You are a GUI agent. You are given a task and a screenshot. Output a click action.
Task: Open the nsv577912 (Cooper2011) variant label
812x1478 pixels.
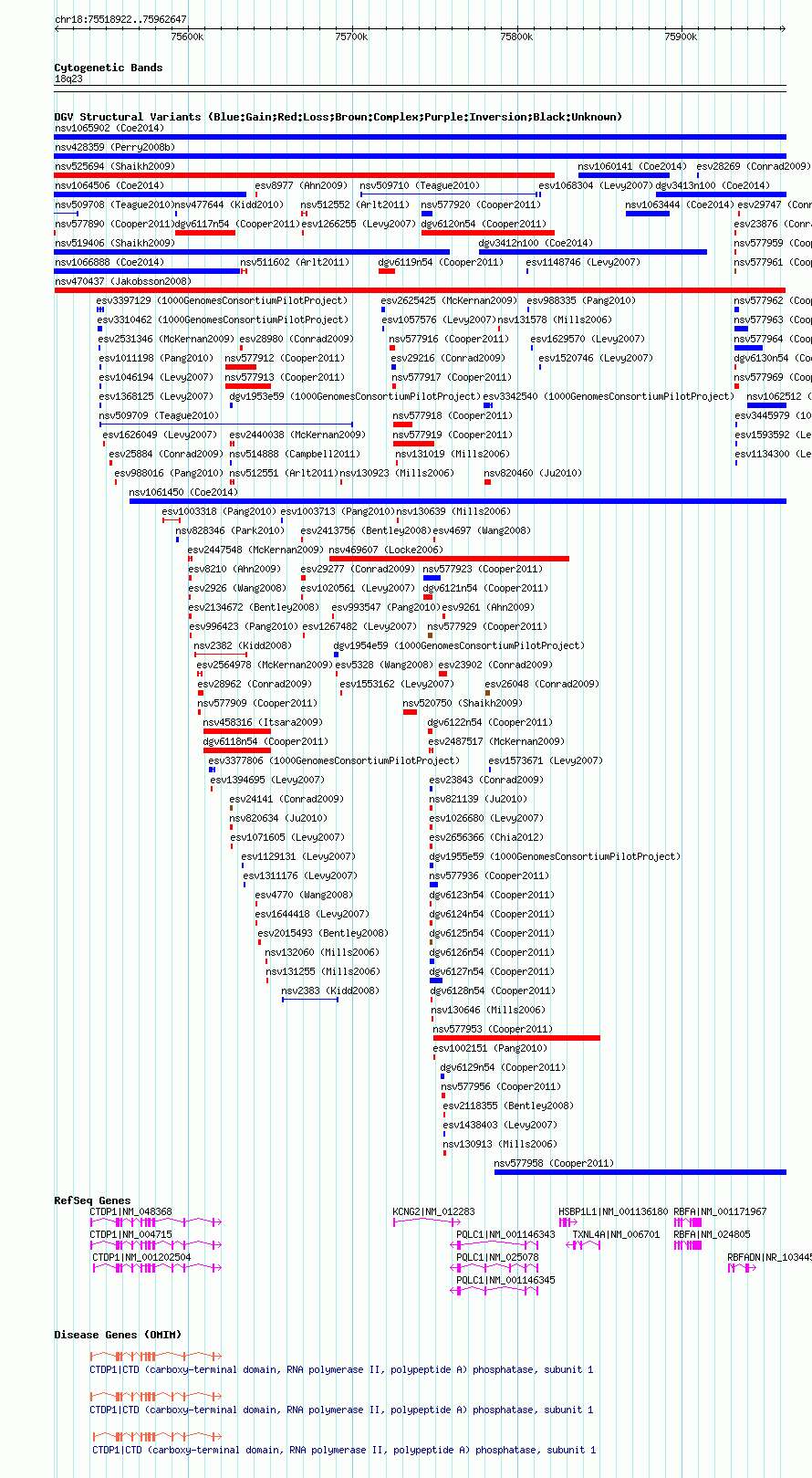[x=285, y=358]
